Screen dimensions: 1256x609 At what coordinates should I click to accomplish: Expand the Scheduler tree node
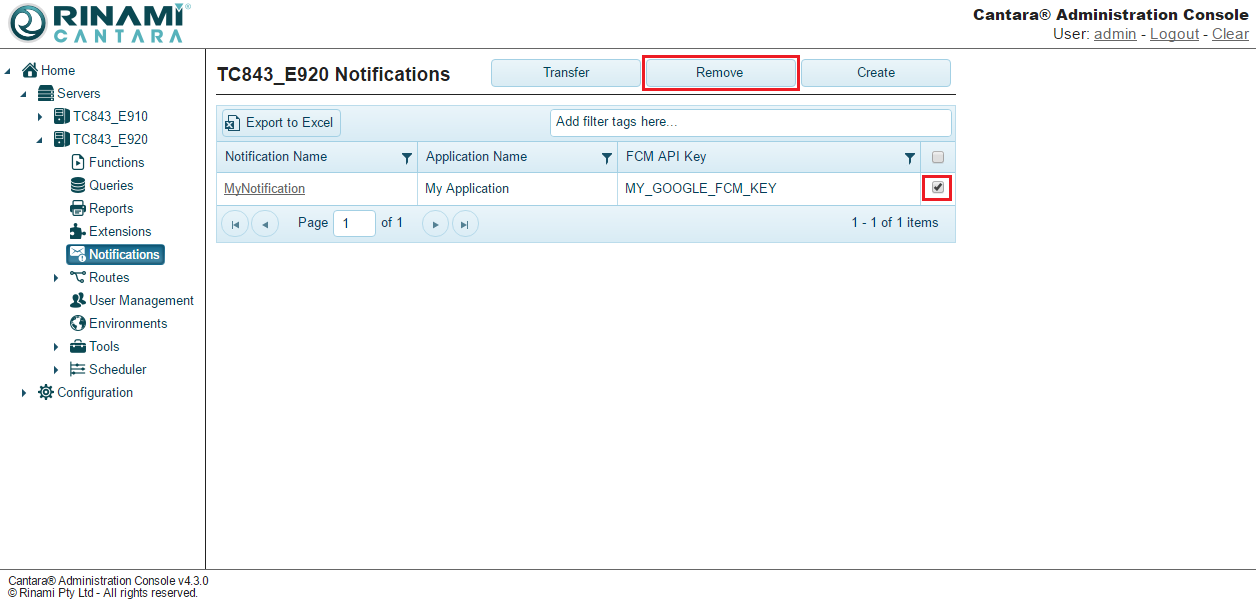pos(56,370)
